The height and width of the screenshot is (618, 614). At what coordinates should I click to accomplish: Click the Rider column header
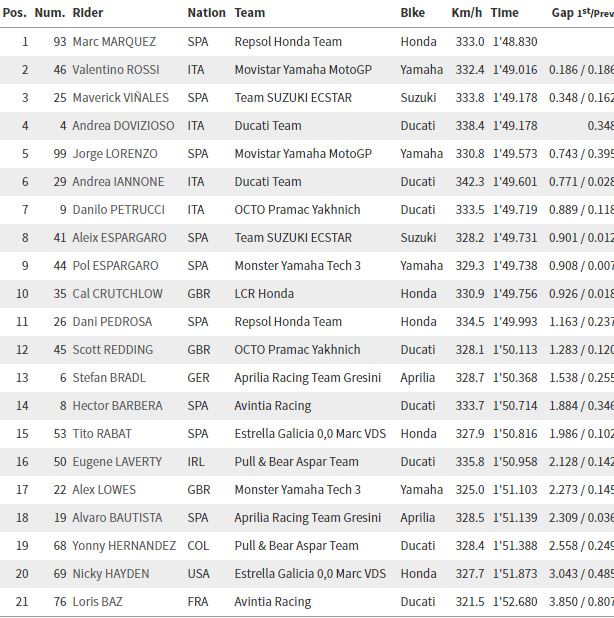click(x=88, y=13)
